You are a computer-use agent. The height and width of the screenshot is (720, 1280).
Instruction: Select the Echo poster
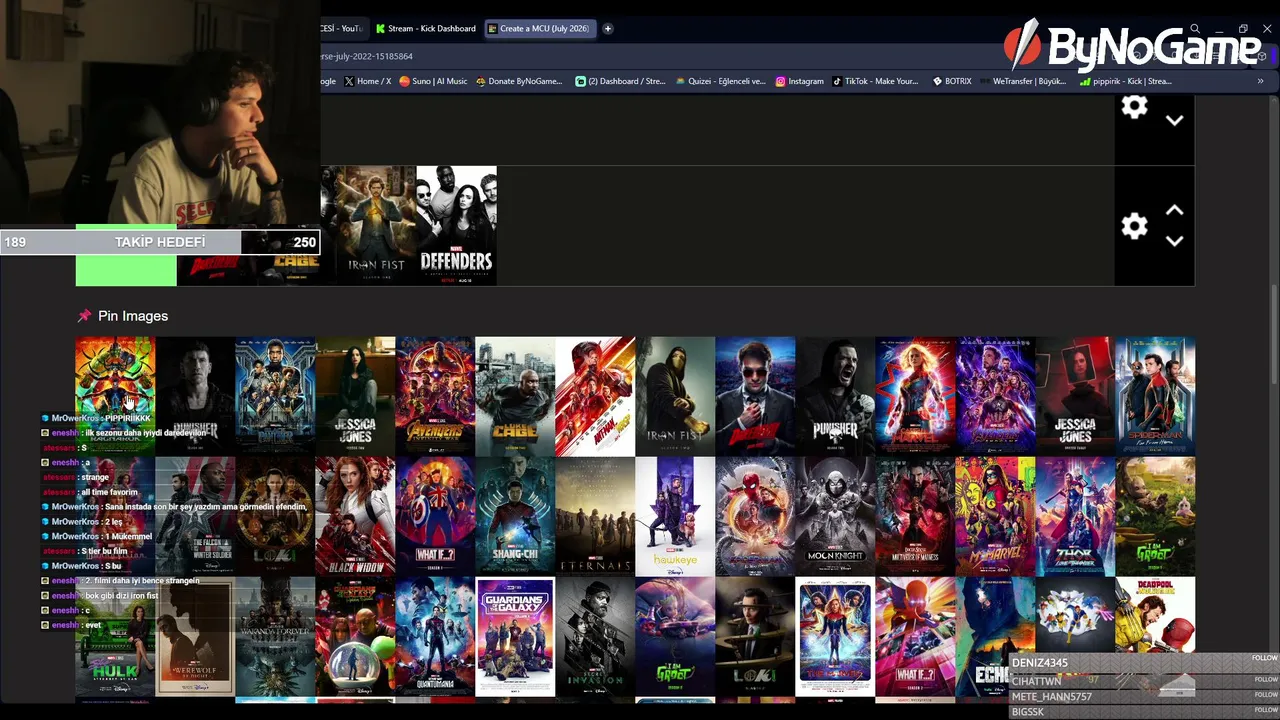(995, 636)
